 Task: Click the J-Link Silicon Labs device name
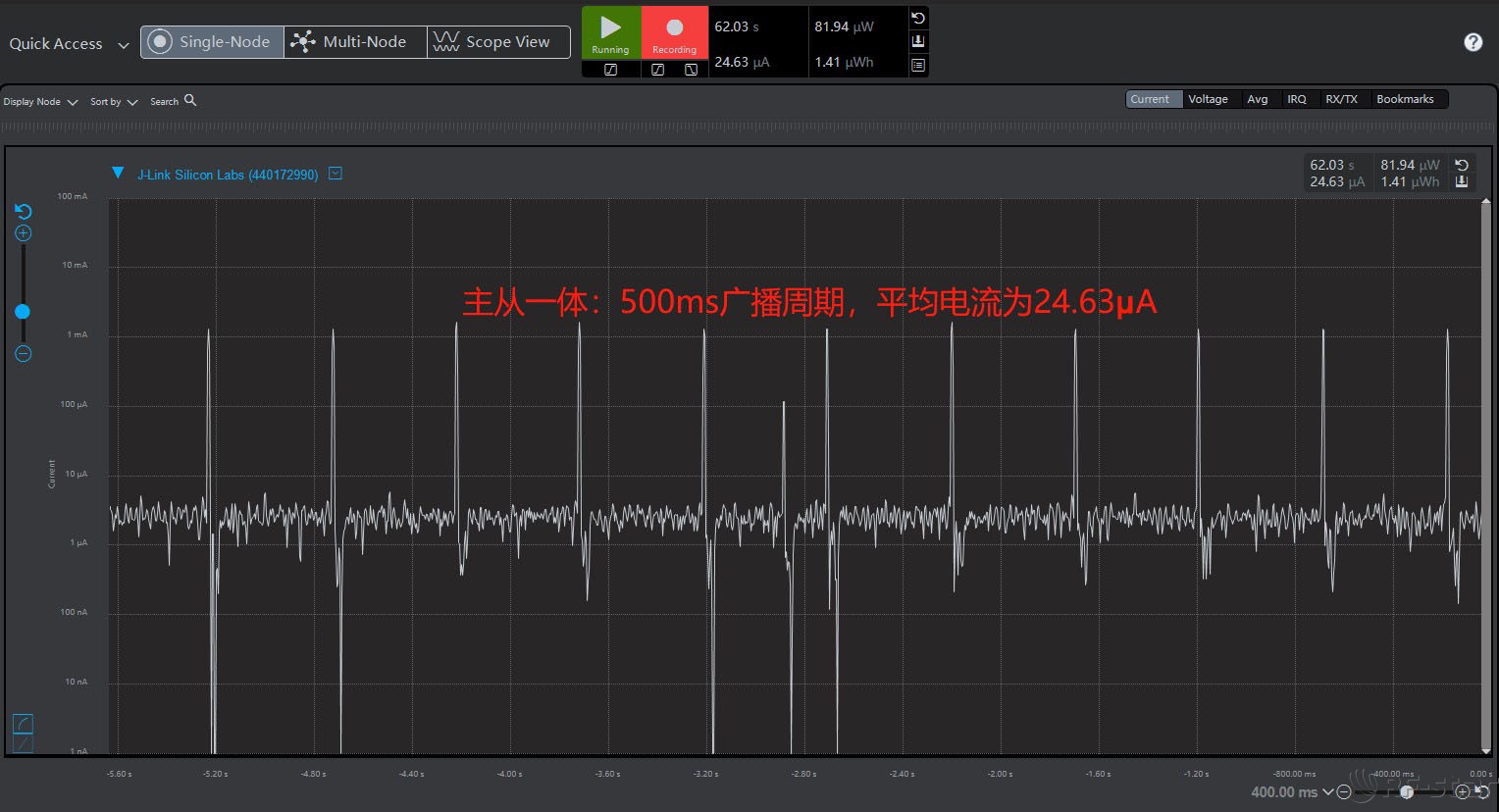click(x=228, y=175)
